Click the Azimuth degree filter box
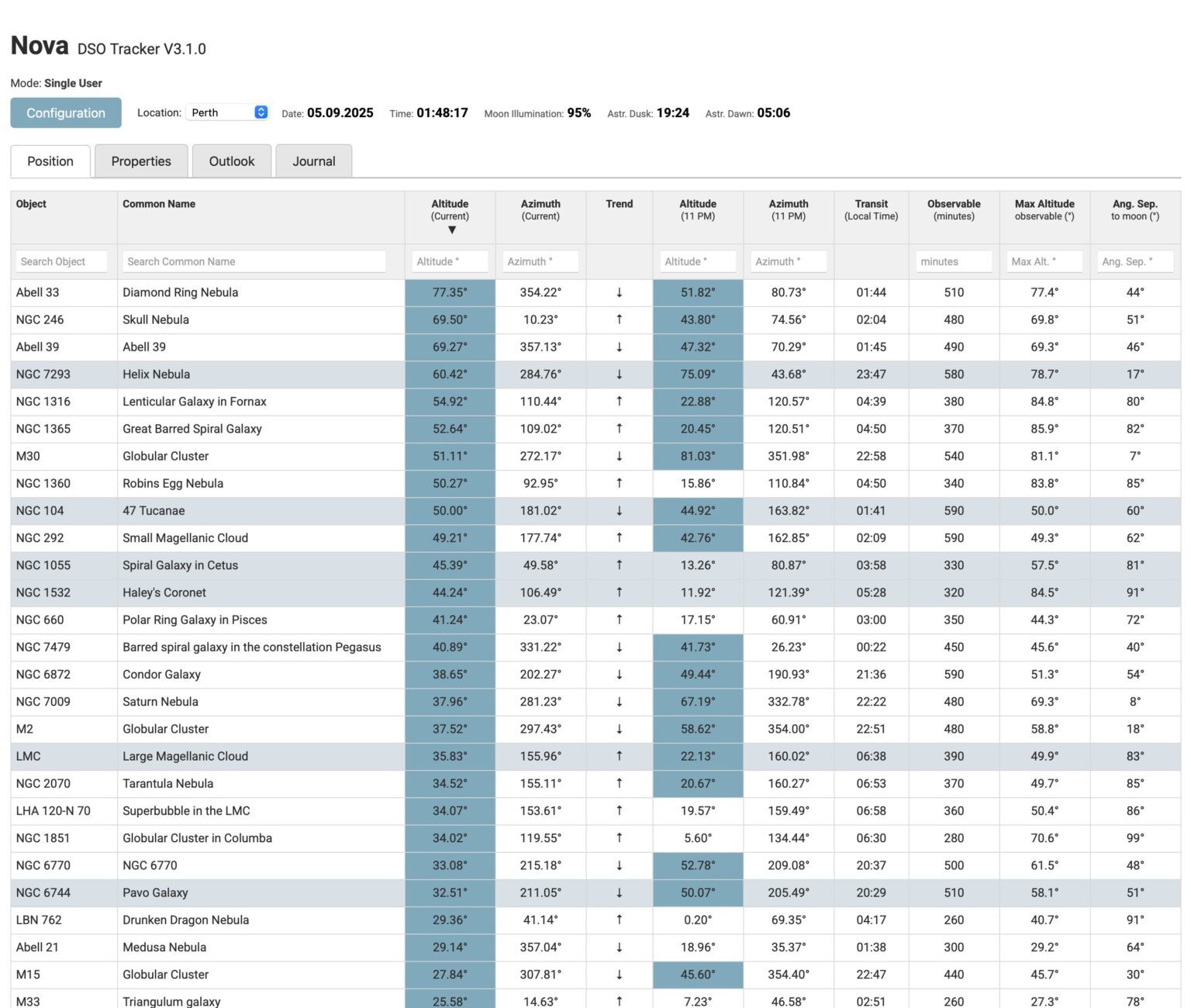Viewport: 1191px width, 1008px height. point(540,261)
